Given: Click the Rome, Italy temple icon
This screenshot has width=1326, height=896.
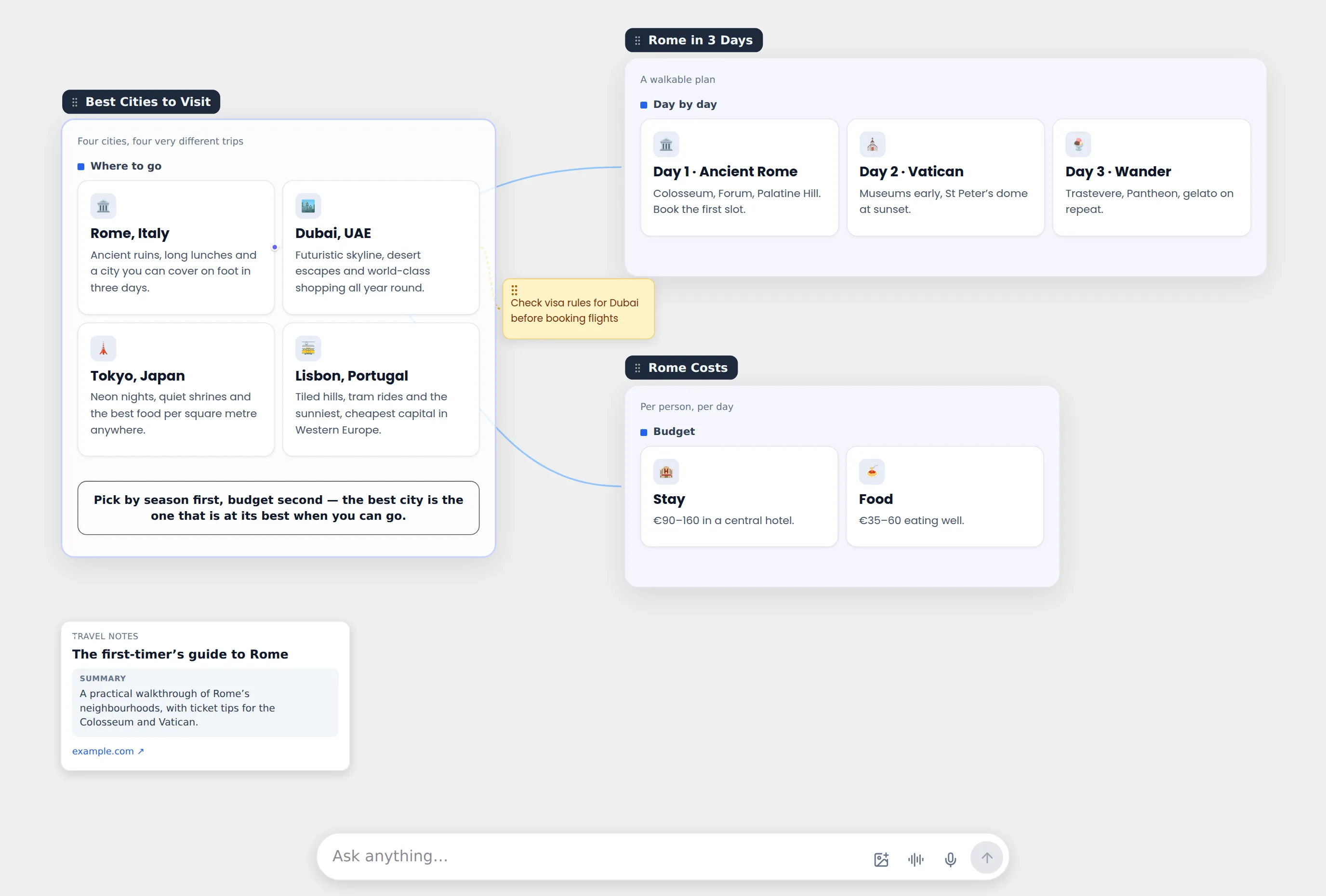Looking at the screenshot, I should click(x=103, y=206).
